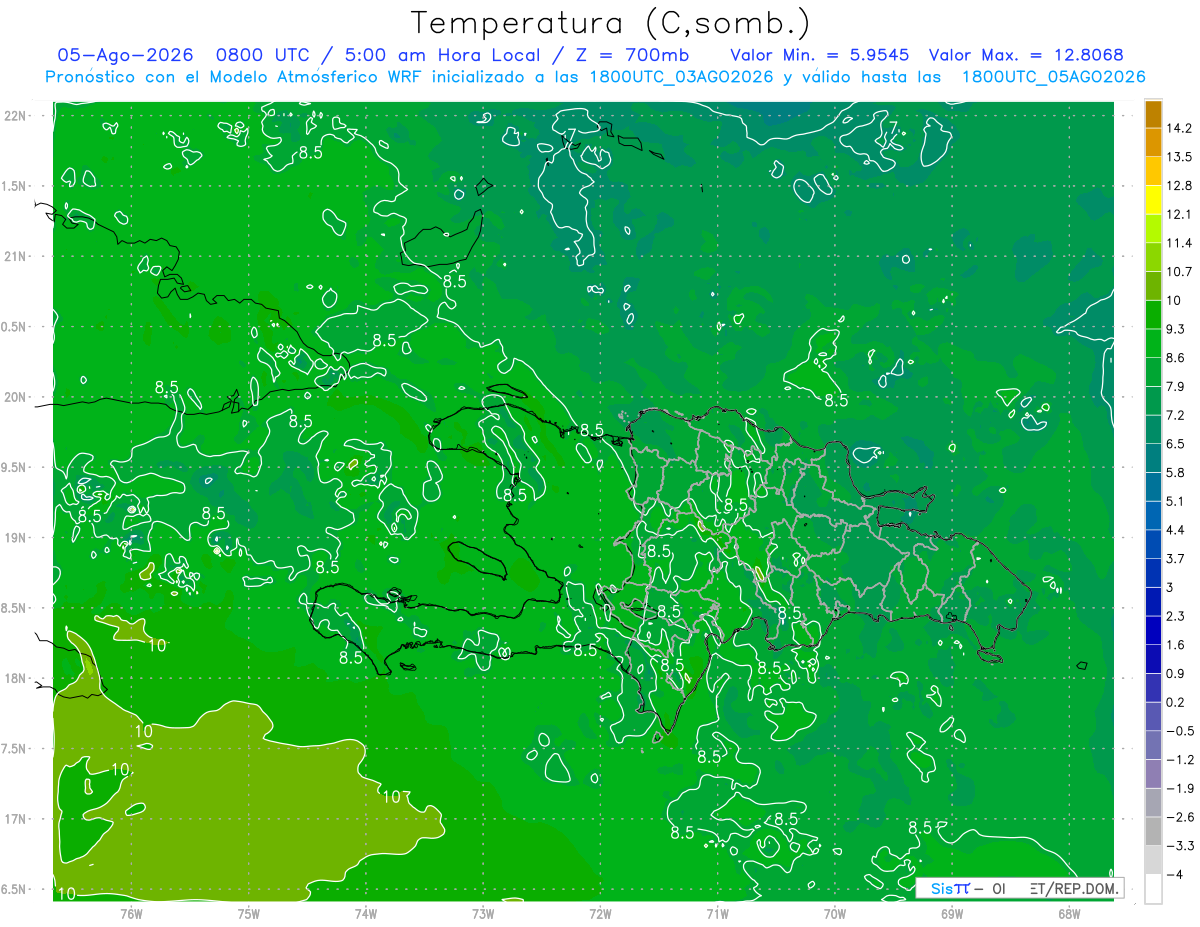
Task: Click the '20N' latitude axis label
Action: (x=16, y=397)
